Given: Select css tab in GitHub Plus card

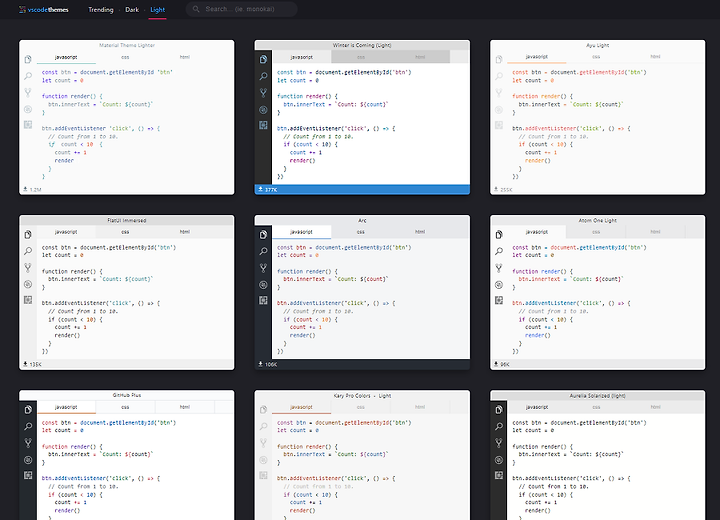Looking at the screenshot, I should coord(125,407).
